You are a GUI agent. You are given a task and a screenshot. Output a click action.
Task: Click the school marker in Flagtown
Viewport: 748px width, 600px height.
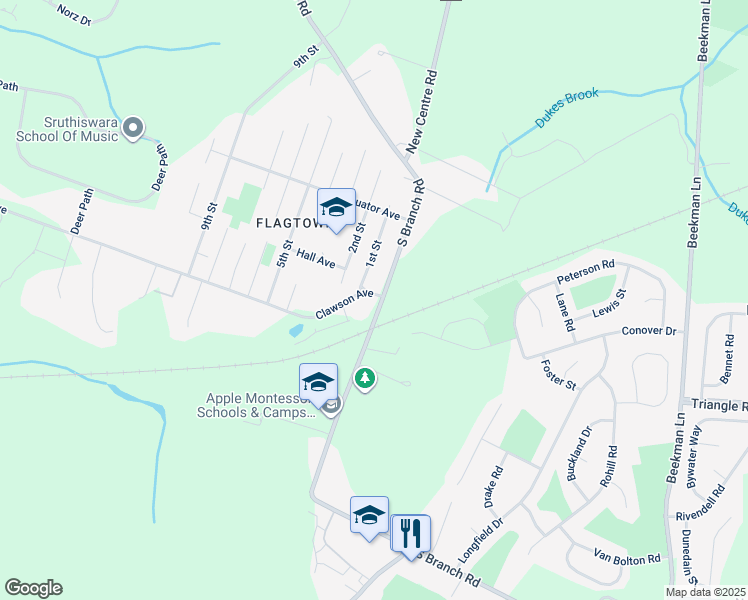pyautogui.click(x=336, y=209)
